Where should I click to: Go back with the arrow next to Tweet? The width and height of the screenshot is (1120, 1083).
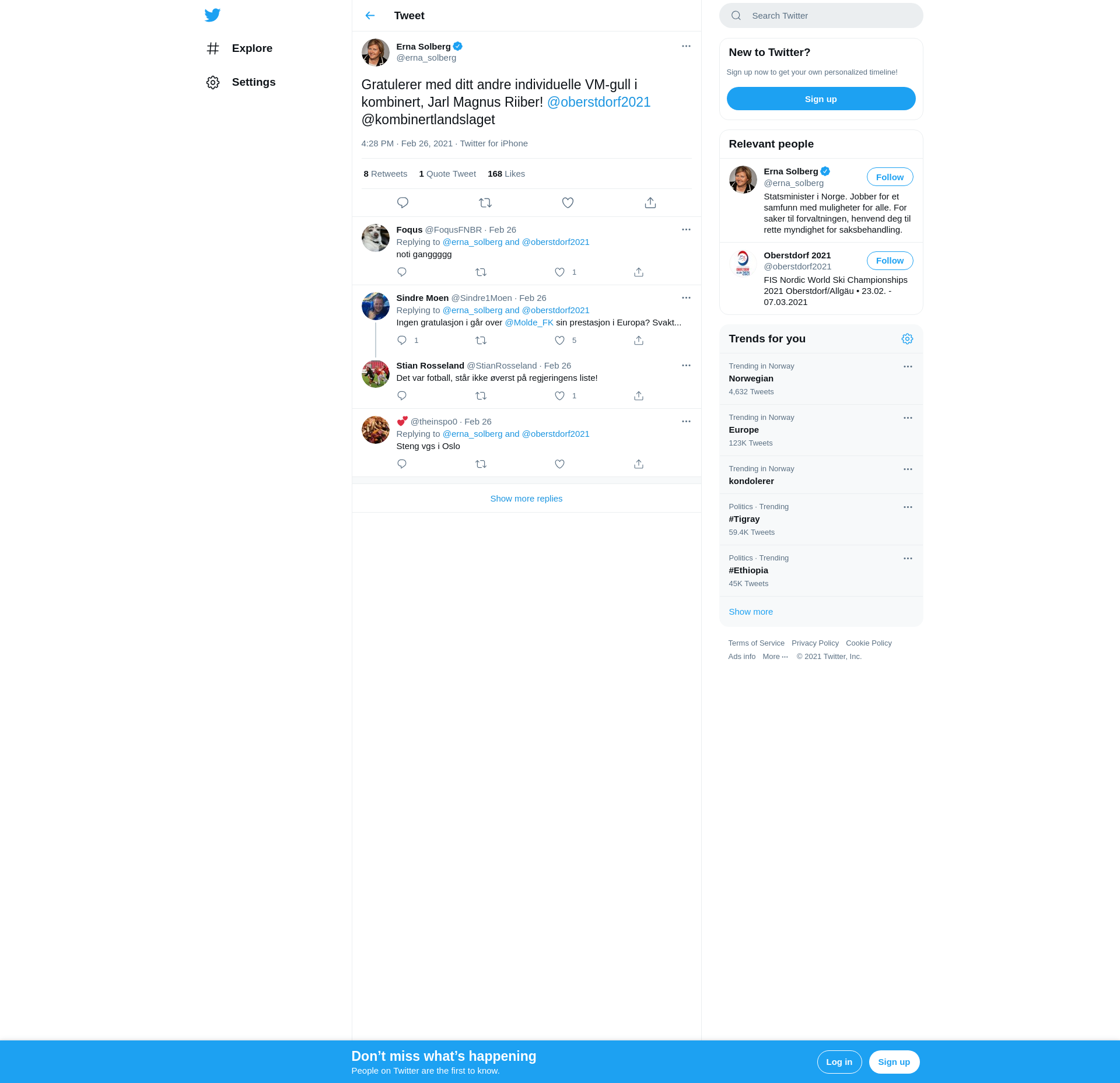(370, 16)
